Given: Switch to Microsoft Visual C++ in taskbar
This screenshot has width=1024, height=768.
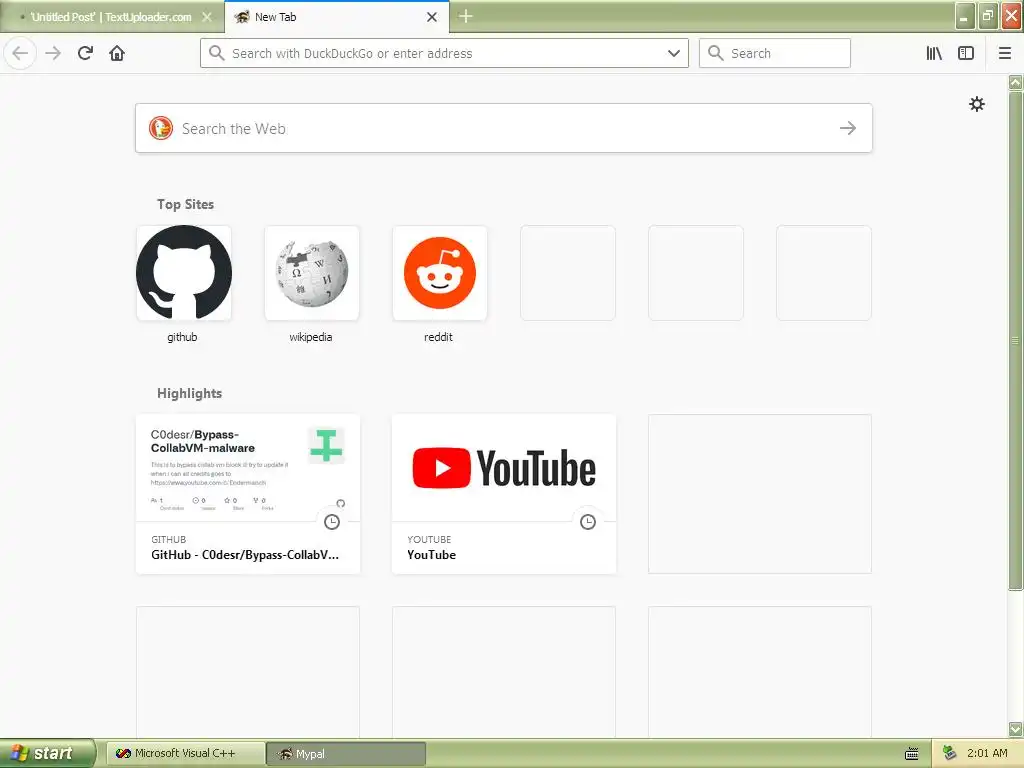Looking at the screenshot, I should click(x=185, y=754).
